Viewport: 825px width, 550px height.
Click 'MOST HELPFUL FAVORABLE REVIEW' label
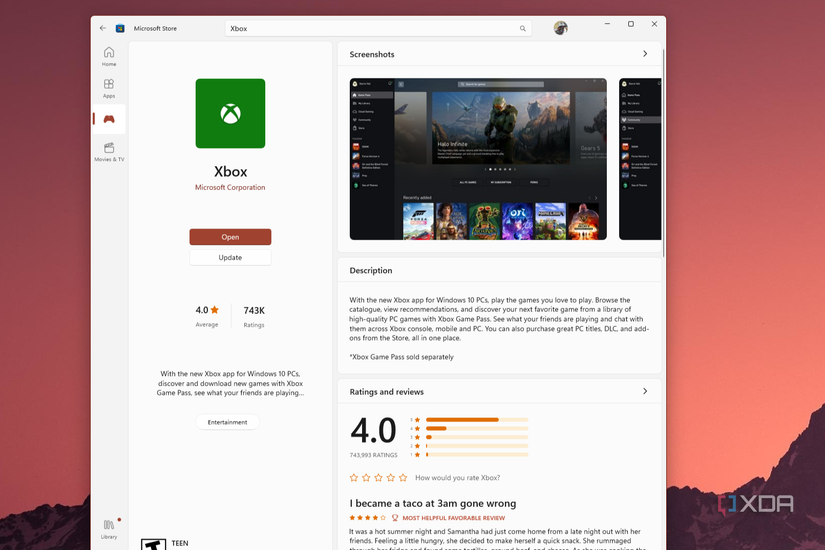click(454, 518)
